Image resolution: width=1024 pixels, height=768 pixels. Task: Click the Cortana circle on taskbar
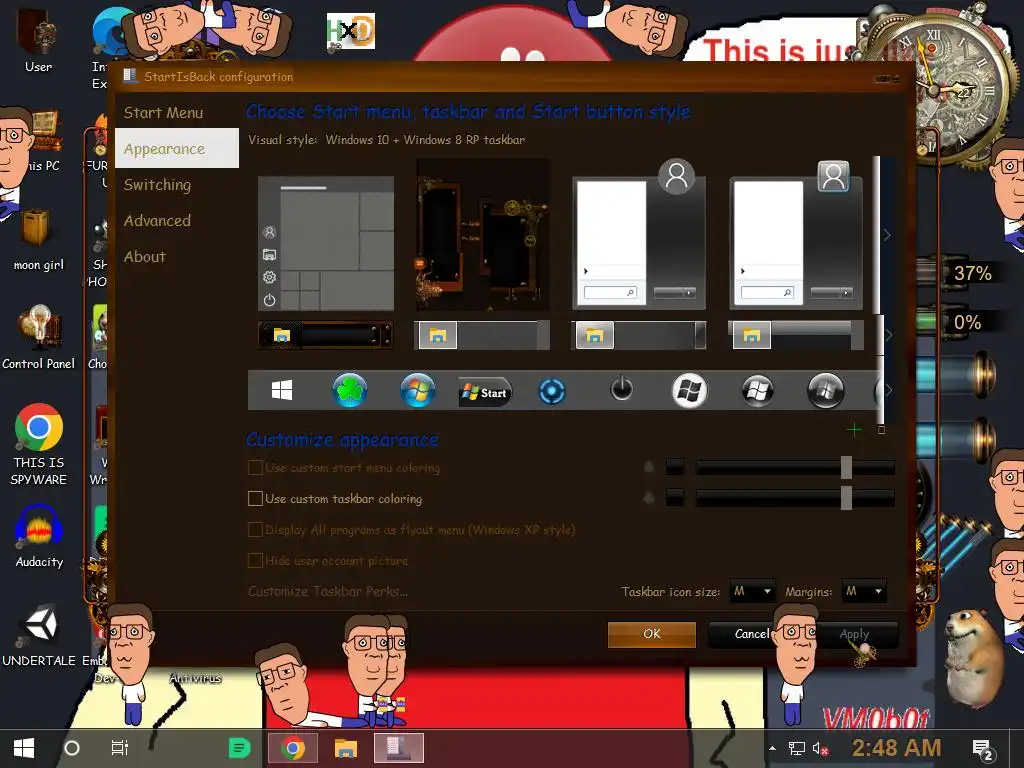coord(72,748)
